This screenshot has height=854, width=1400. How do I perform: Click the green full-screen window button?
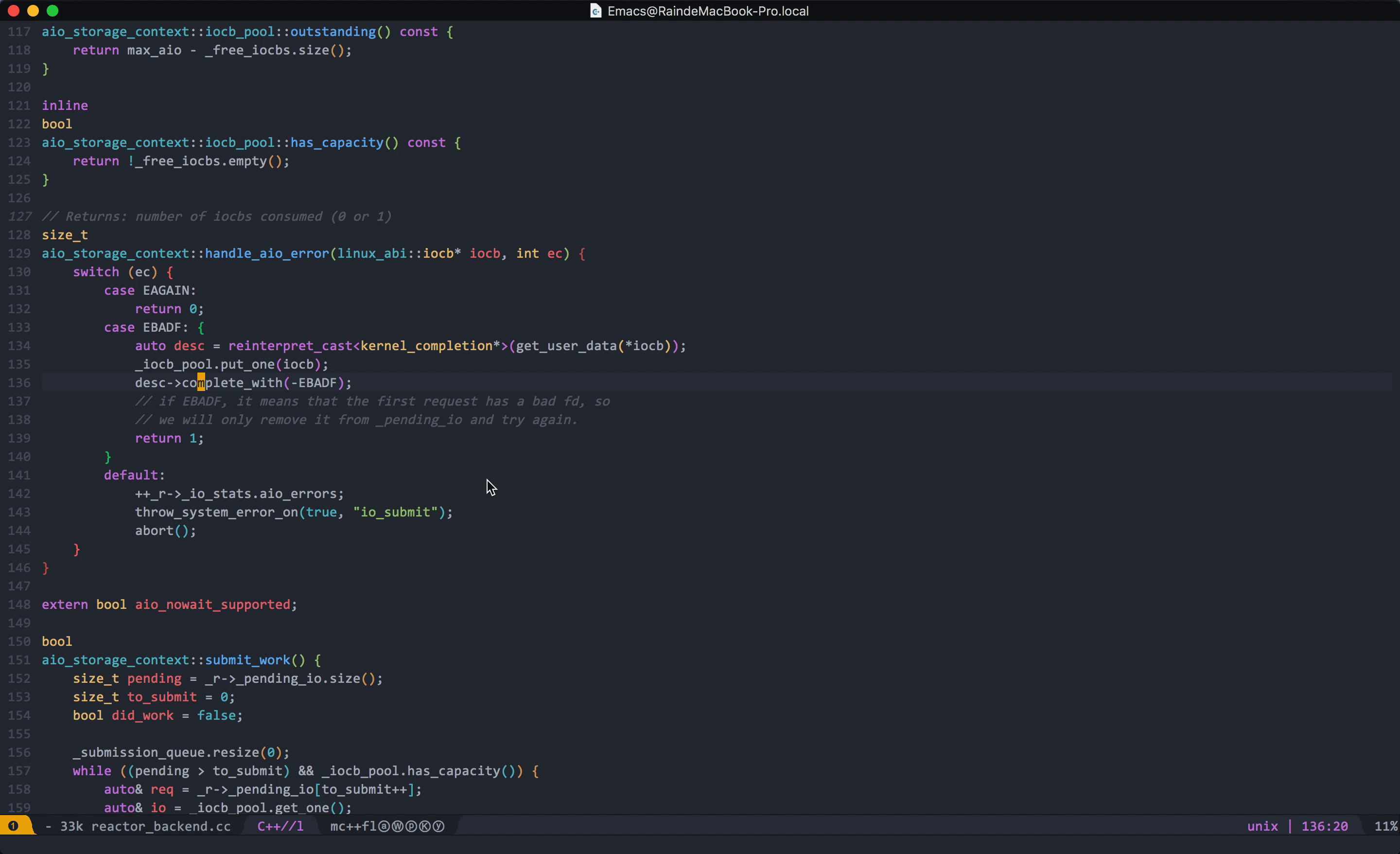point(53,10)
